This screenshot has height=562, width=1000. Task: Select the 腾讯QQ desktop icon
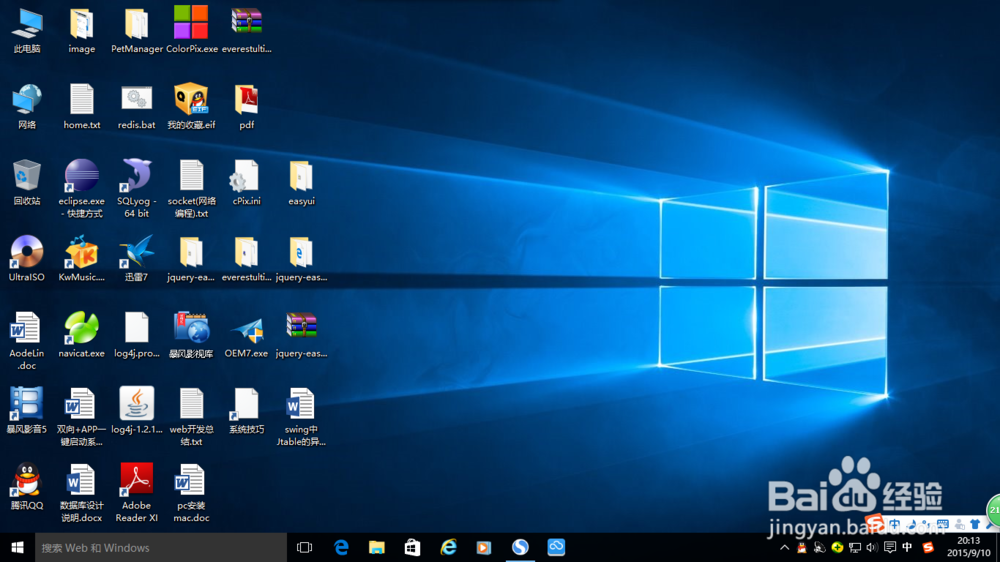click(x=27, y=486)
